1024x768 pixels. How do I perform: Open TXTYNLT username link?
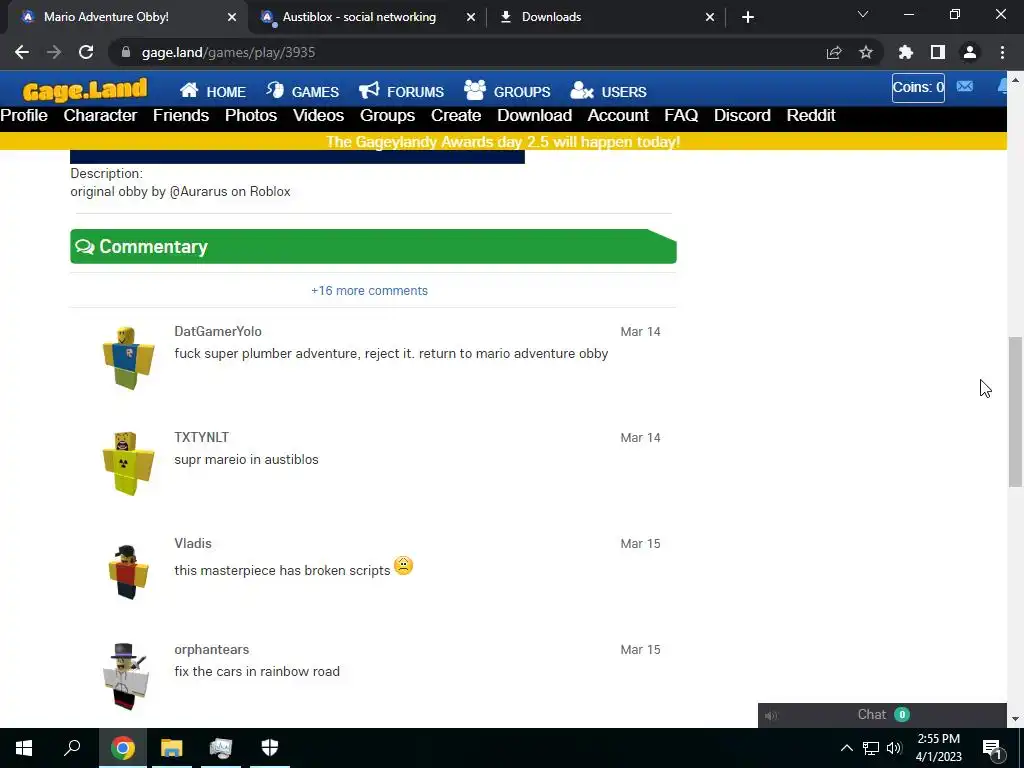[201, 437]
